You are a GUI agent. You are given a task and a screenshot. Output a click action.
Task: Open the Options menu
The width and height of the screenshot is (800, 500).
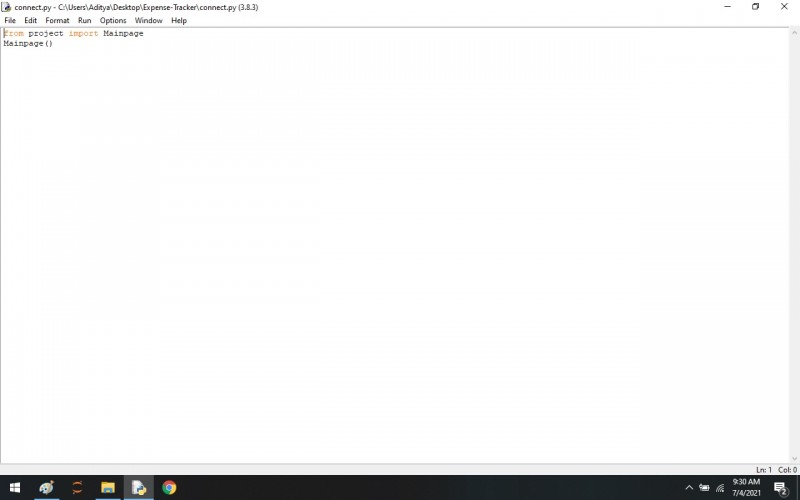[x=113, y=20]
